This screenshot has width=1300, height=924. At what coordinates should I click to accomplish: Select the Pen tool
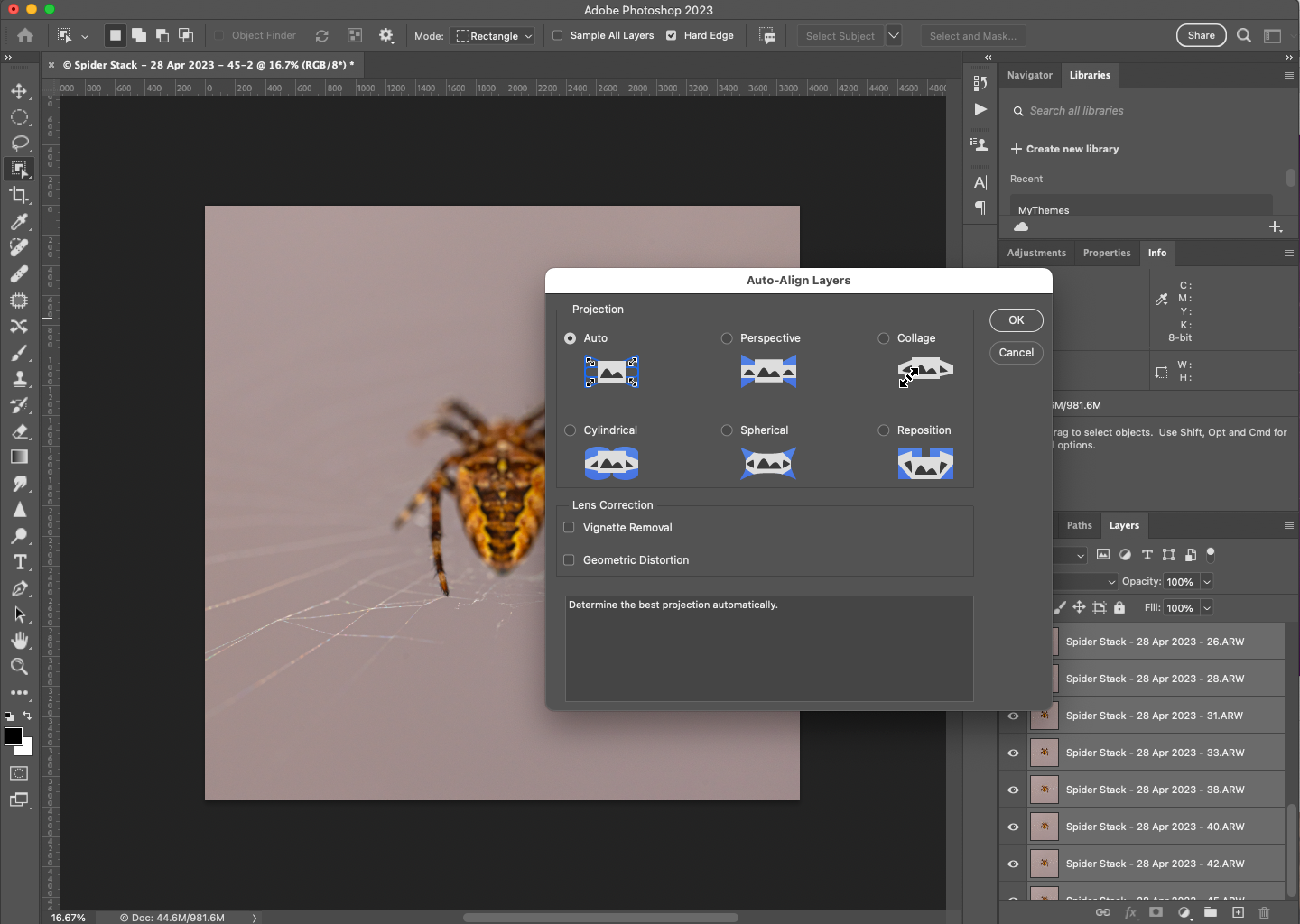[19, 588]
